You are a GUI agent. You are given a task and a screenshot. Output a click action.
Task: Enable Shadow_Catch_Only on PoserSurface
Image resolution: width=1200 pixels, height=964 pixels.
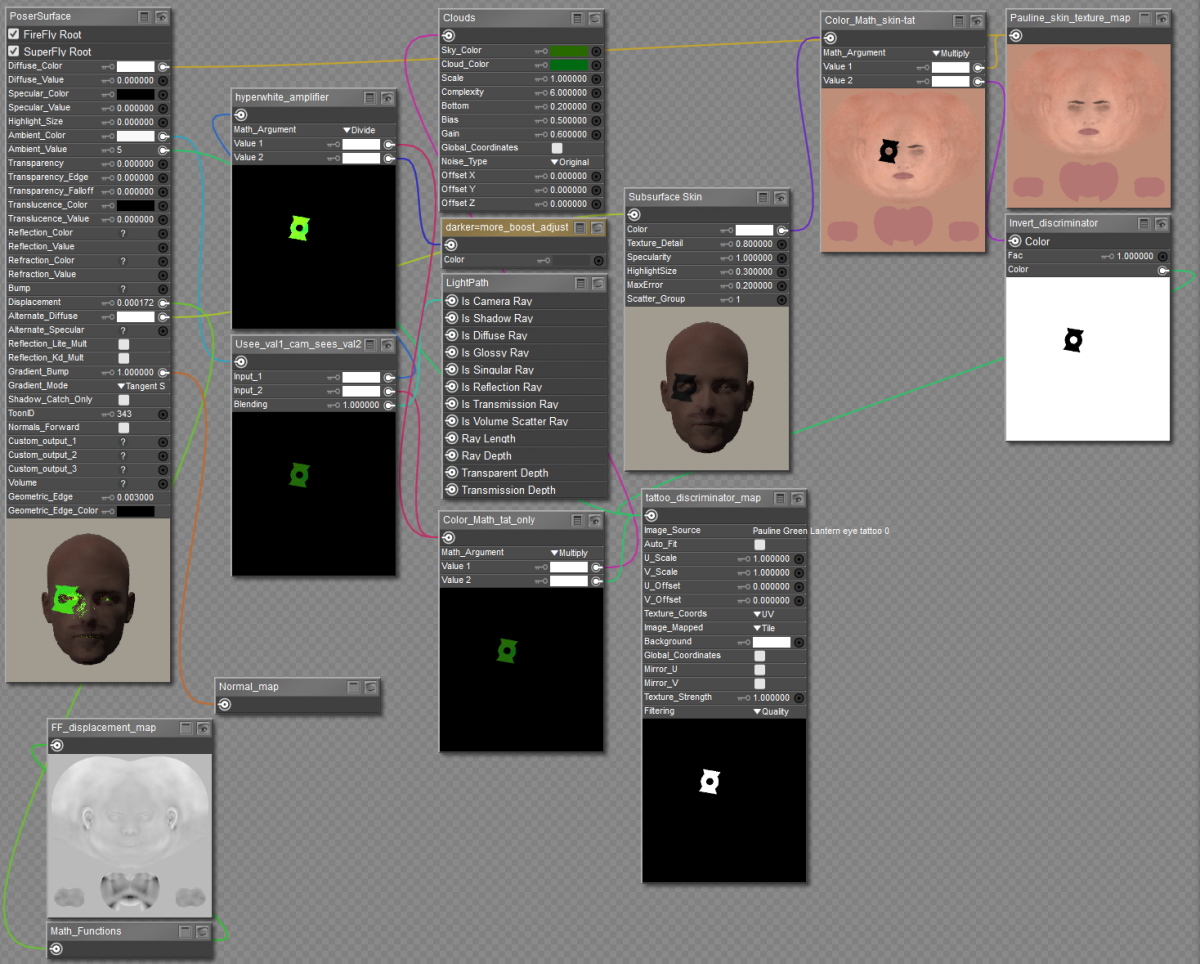(x=124, y=400)
